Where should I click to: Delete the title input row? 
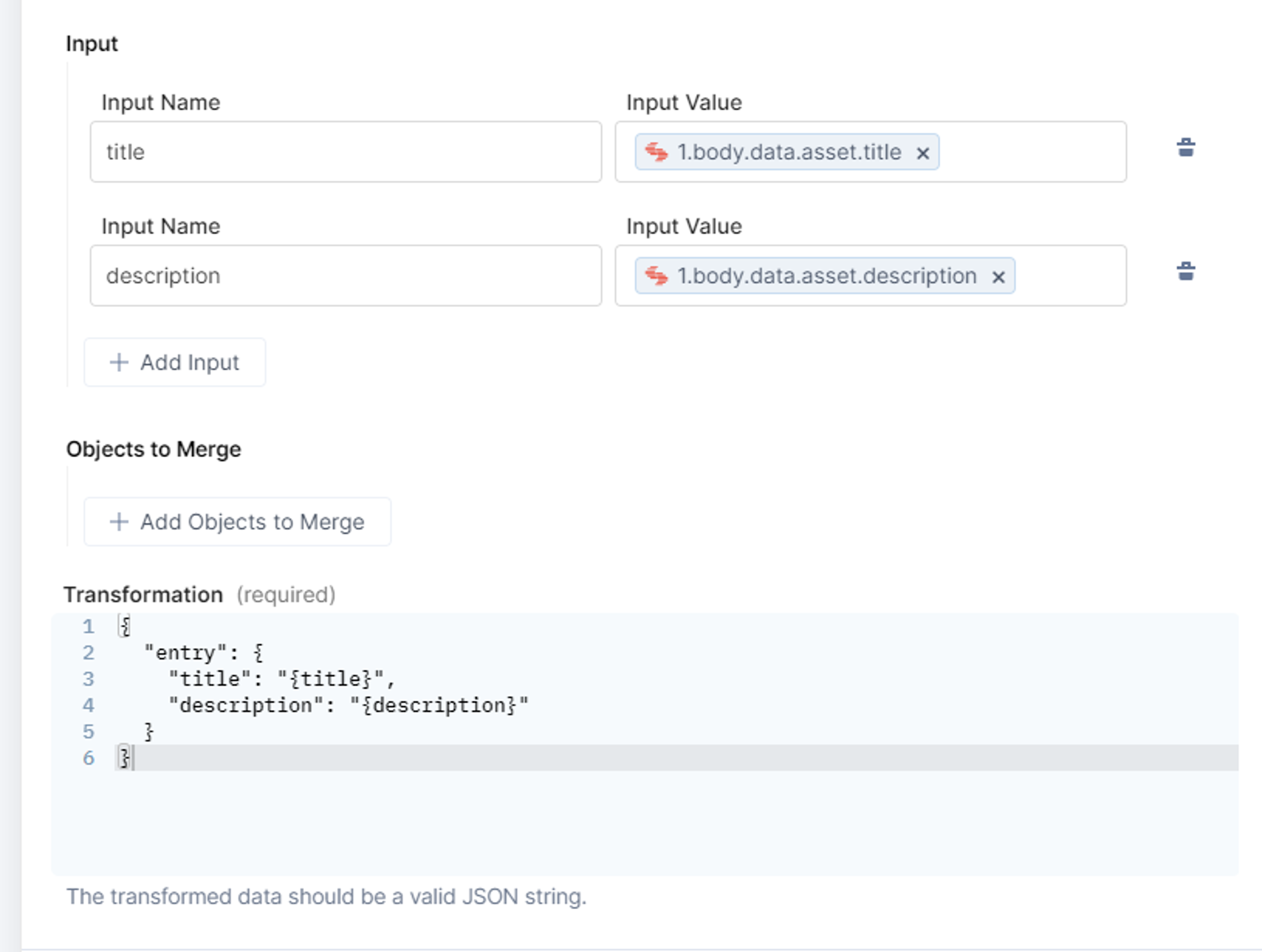(1185, 148)
